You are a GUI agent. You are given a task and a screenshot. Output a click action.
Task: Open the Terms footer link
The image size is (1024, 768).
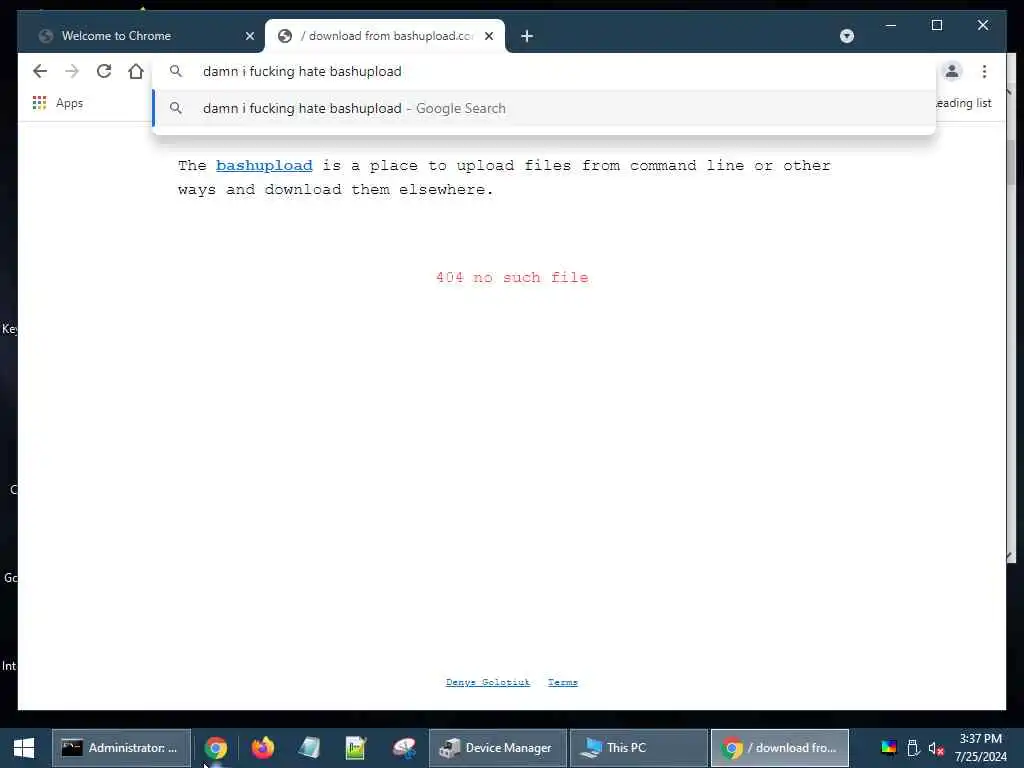coord(563,682)
